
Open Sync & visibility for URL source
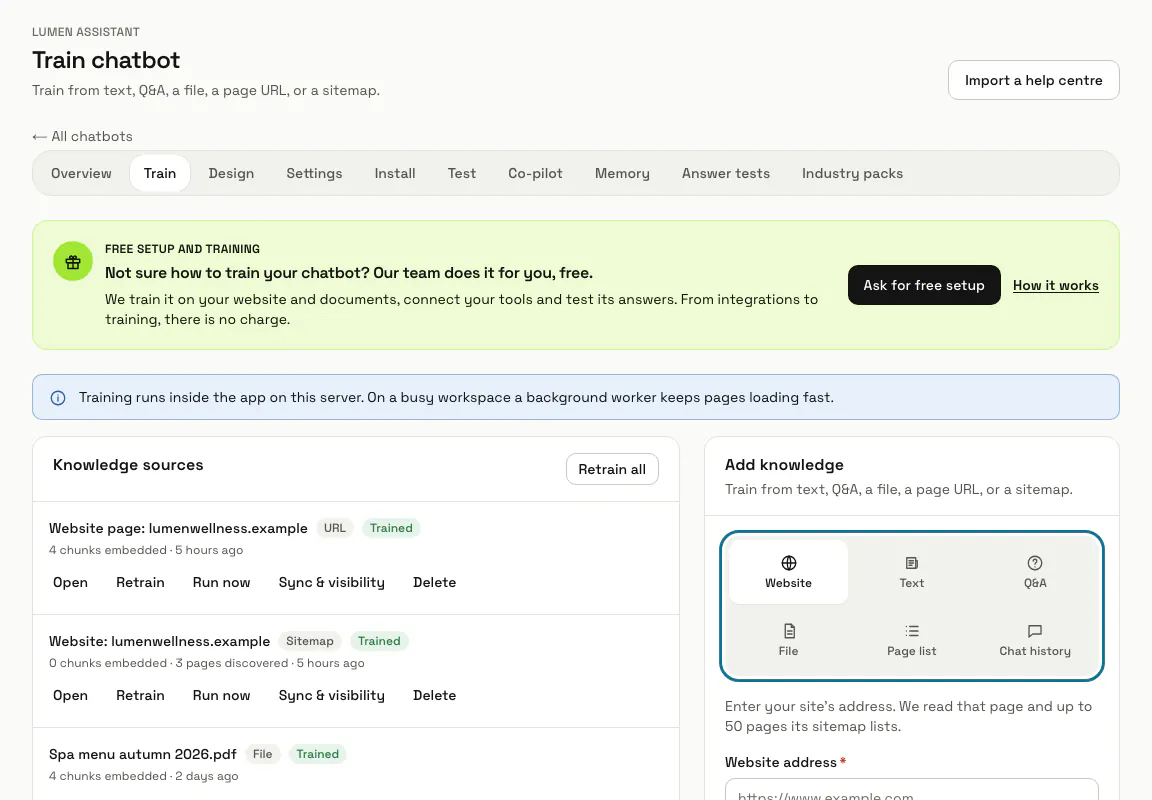(x=331, y=583)
